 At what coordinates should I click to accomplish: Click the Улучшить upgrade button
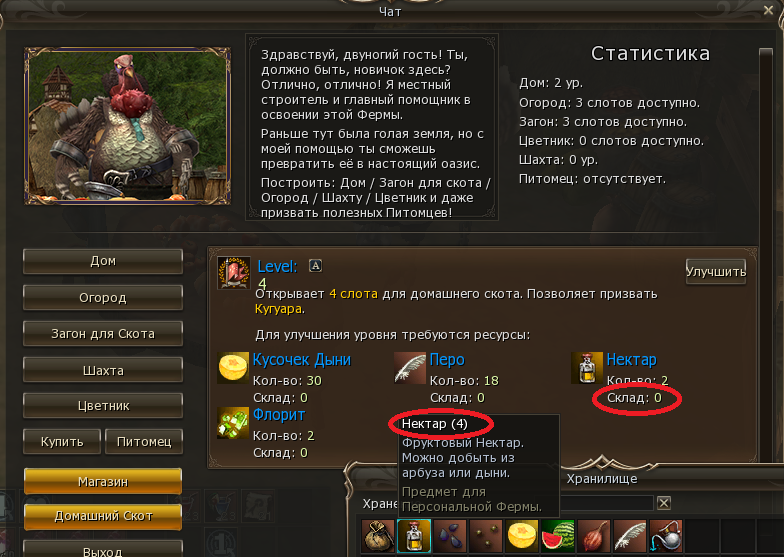point(716,272)
